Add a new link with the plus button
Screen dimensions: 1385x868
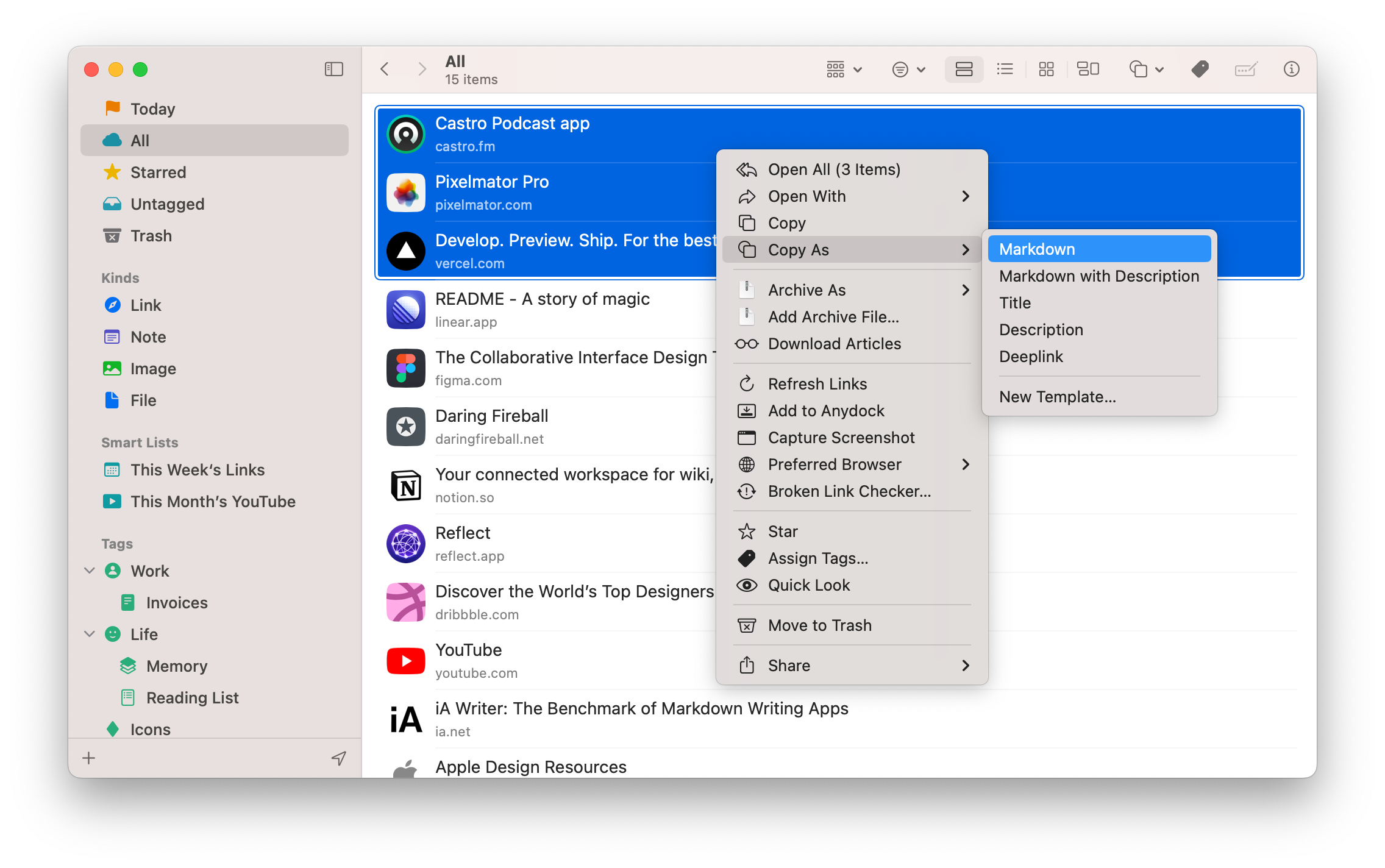point(88,758)
